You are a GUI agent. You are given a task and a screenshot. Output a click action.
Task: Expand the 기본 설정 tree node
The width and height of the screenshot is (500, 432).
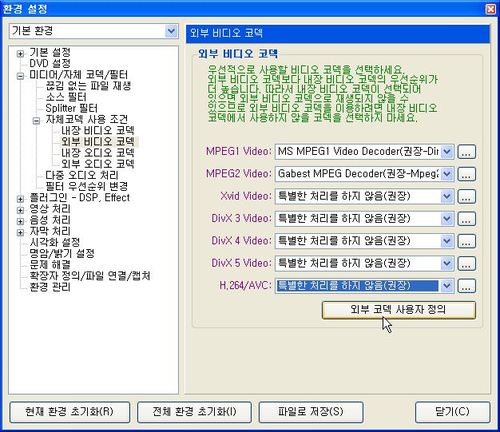(20, 53)
